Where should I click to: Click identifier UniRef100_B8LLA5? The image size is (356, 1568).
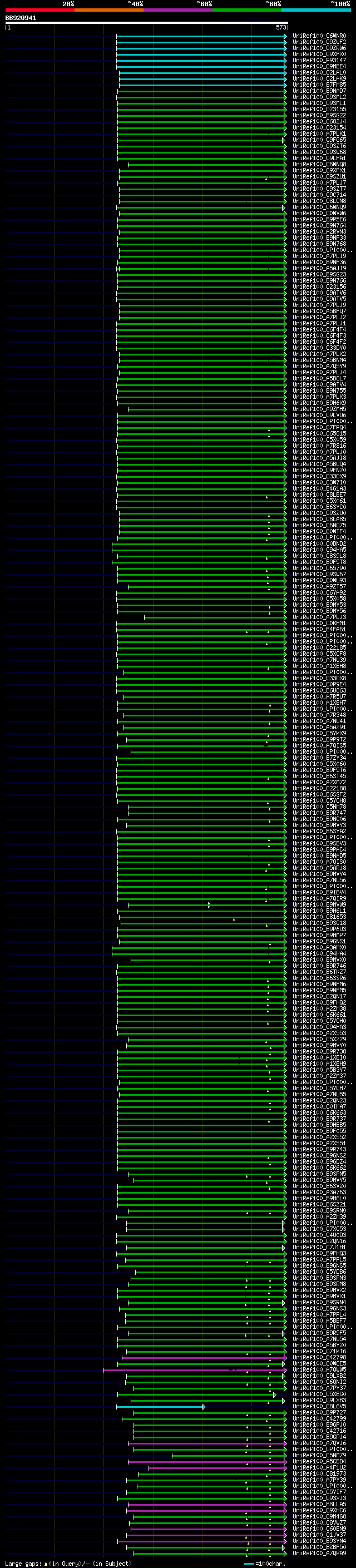(319, 1505)
